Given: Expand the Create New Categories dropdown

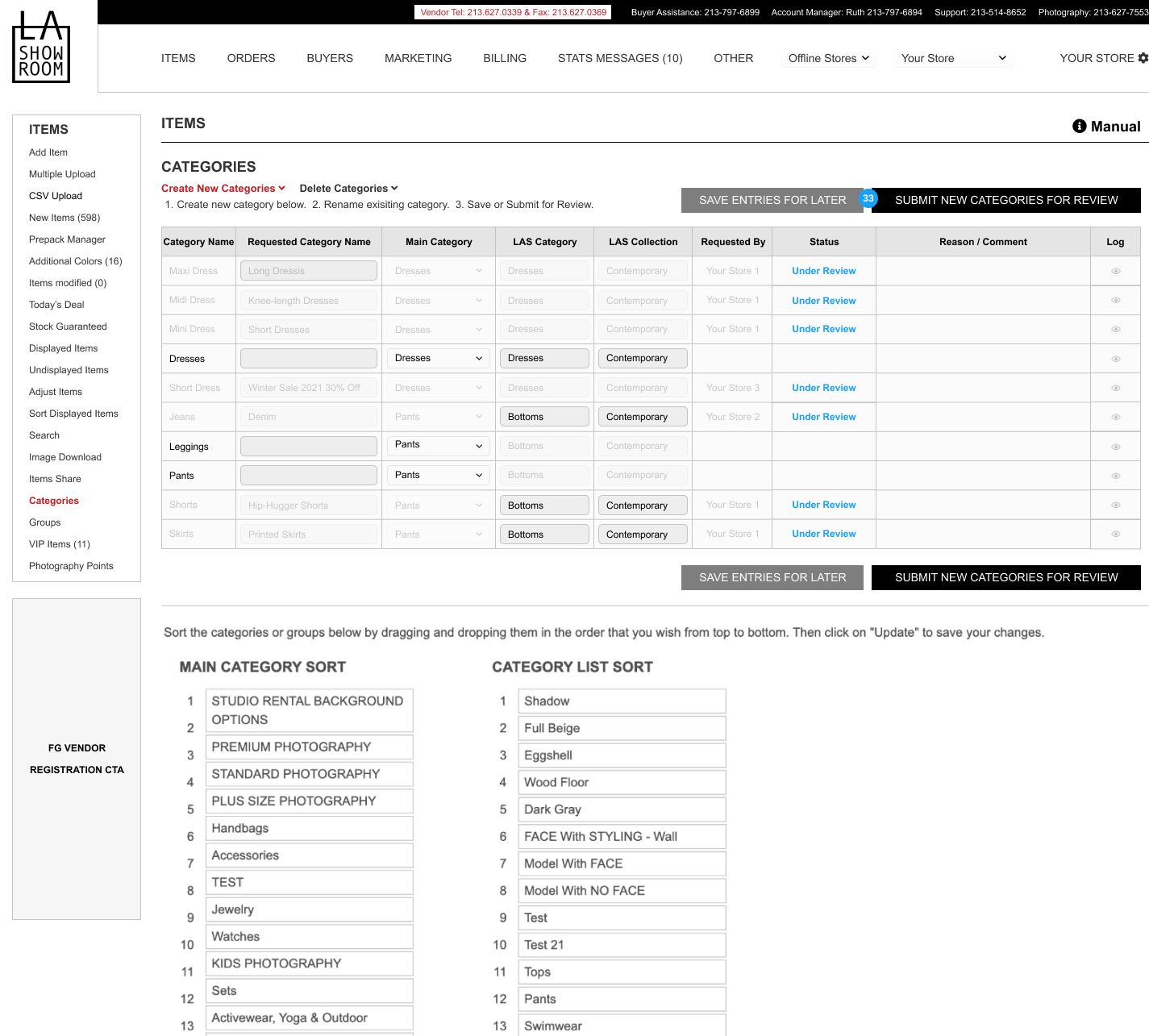Looking at the screenshot, I should (223, 189).
